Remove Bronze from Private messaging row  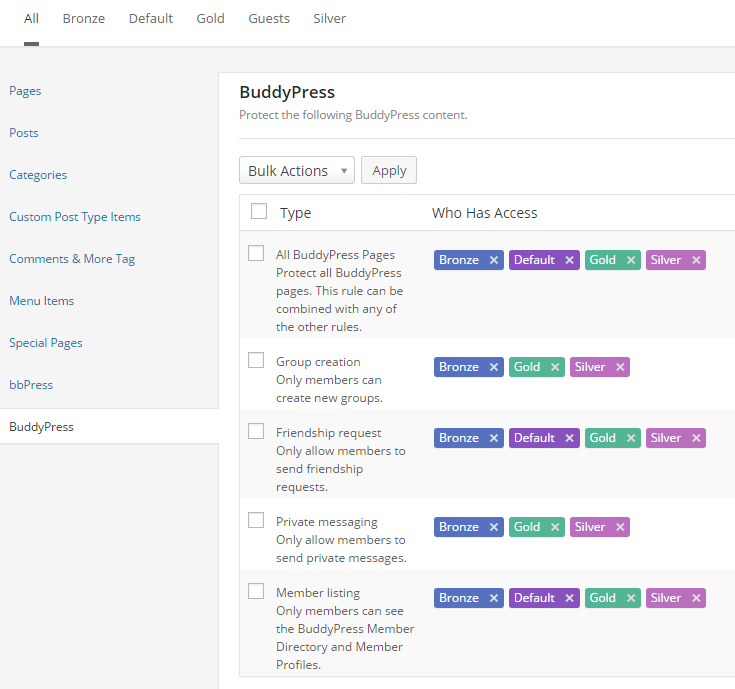tap(494, 527)
